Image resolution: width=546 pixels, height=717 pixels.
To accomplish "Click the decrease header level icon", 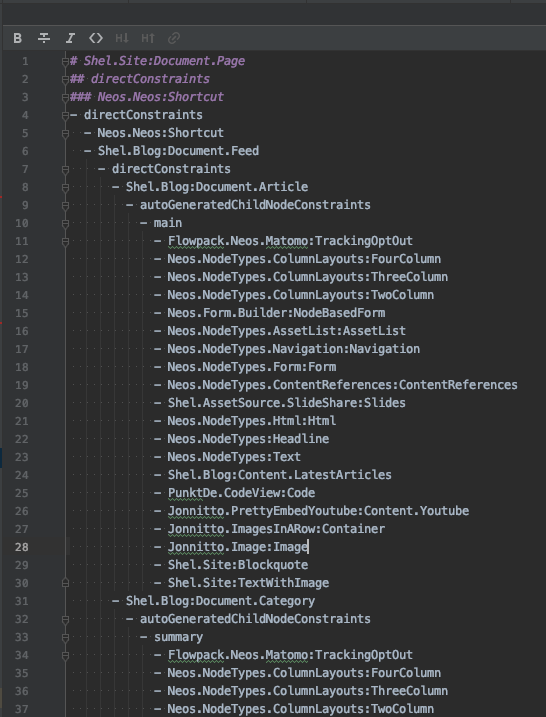I will (122, 38).
